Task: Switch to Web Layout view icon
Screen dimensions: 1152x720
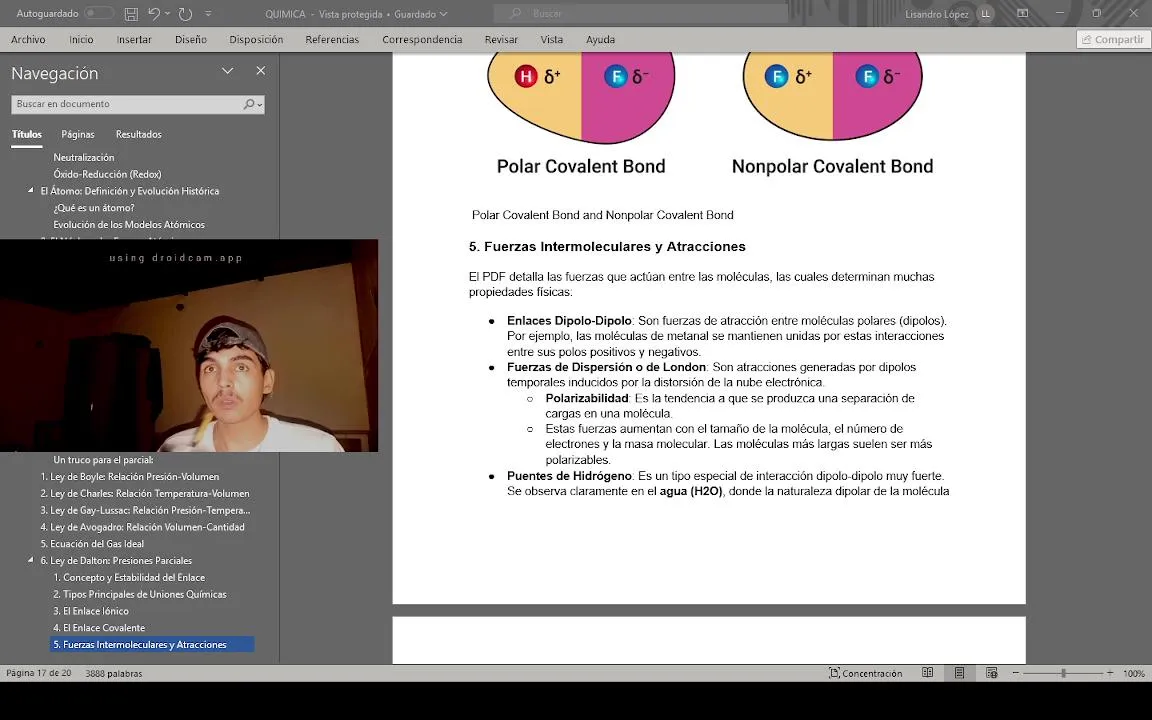Action: pos(992,673)
